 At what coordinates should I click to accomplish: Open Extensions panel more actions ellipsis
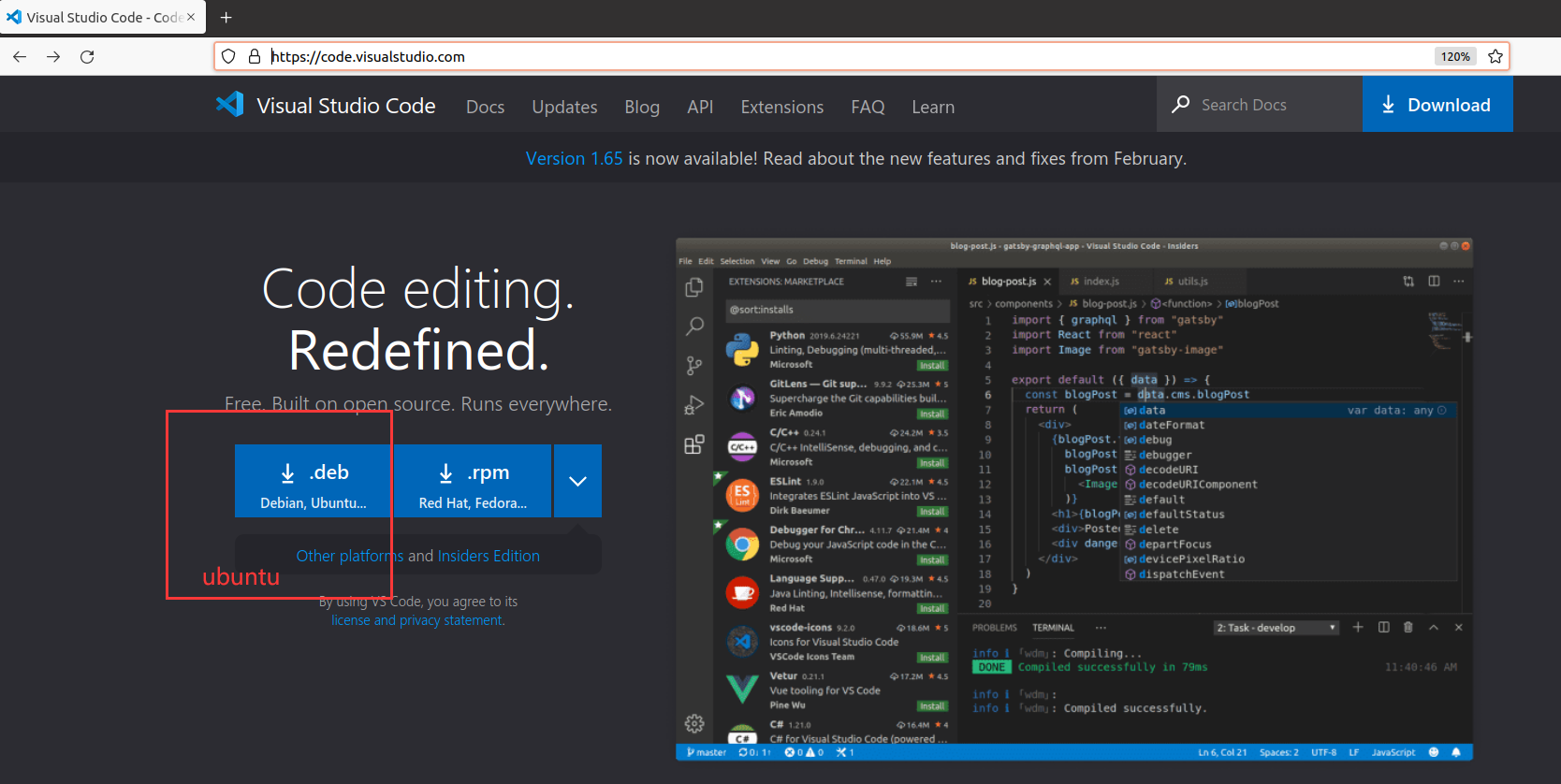(x=936, y=281)
